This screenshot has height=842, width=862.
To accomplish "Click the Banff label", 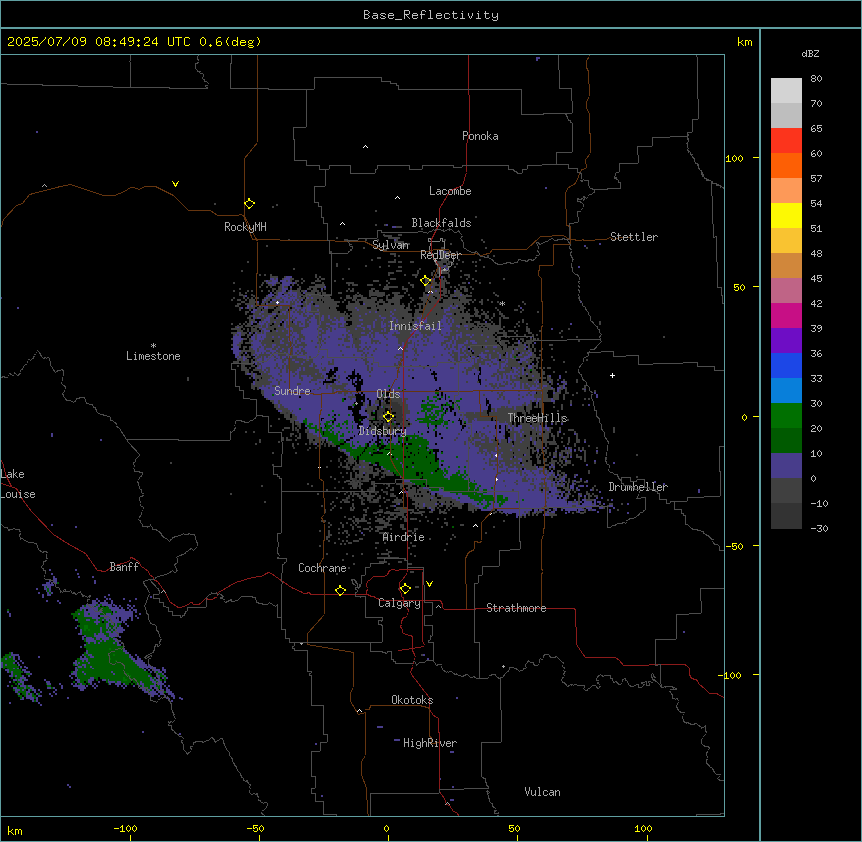I will click(x=124, y=567).
